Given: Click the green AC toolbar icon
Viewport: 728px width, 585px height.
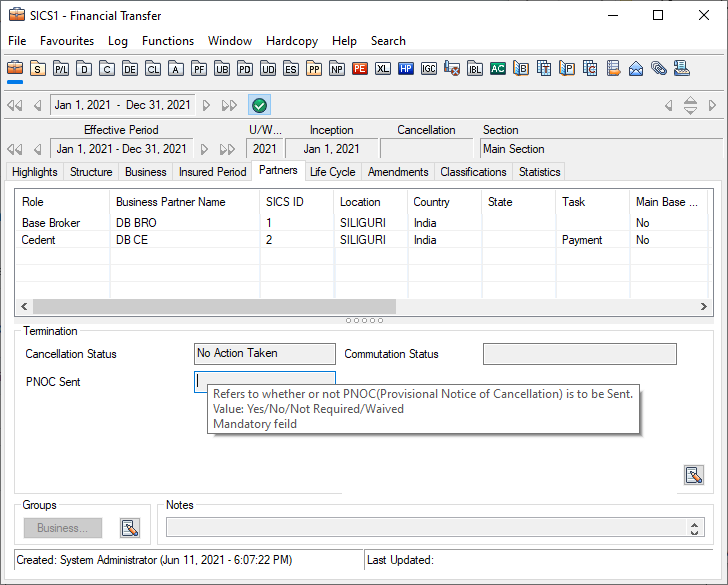Looking at the screenshot, I should click(498, 69).
